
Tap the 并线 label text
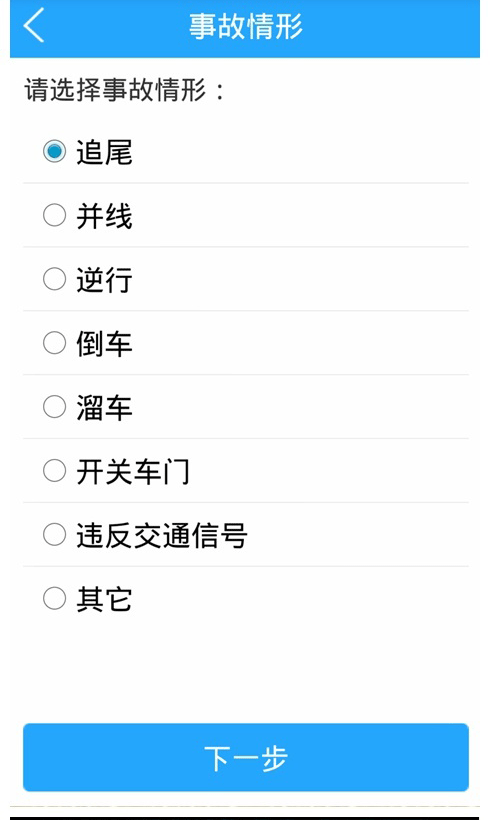point(104,216)
